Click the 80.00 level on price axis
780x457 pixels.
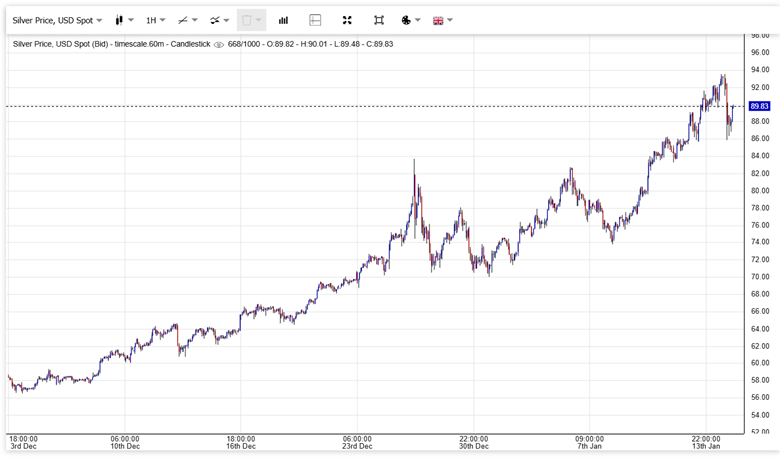759,190
